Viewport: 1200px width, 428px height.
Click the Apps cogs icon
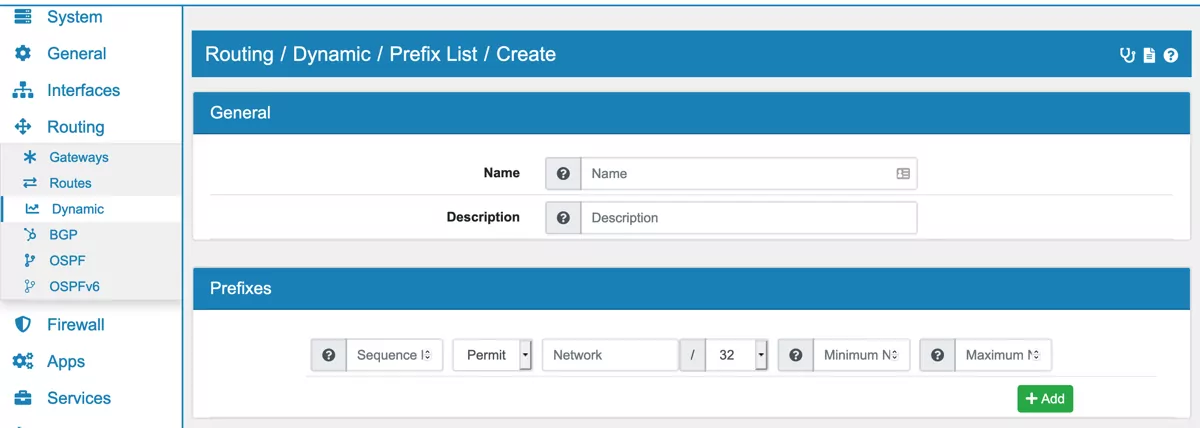coord(23,362)
